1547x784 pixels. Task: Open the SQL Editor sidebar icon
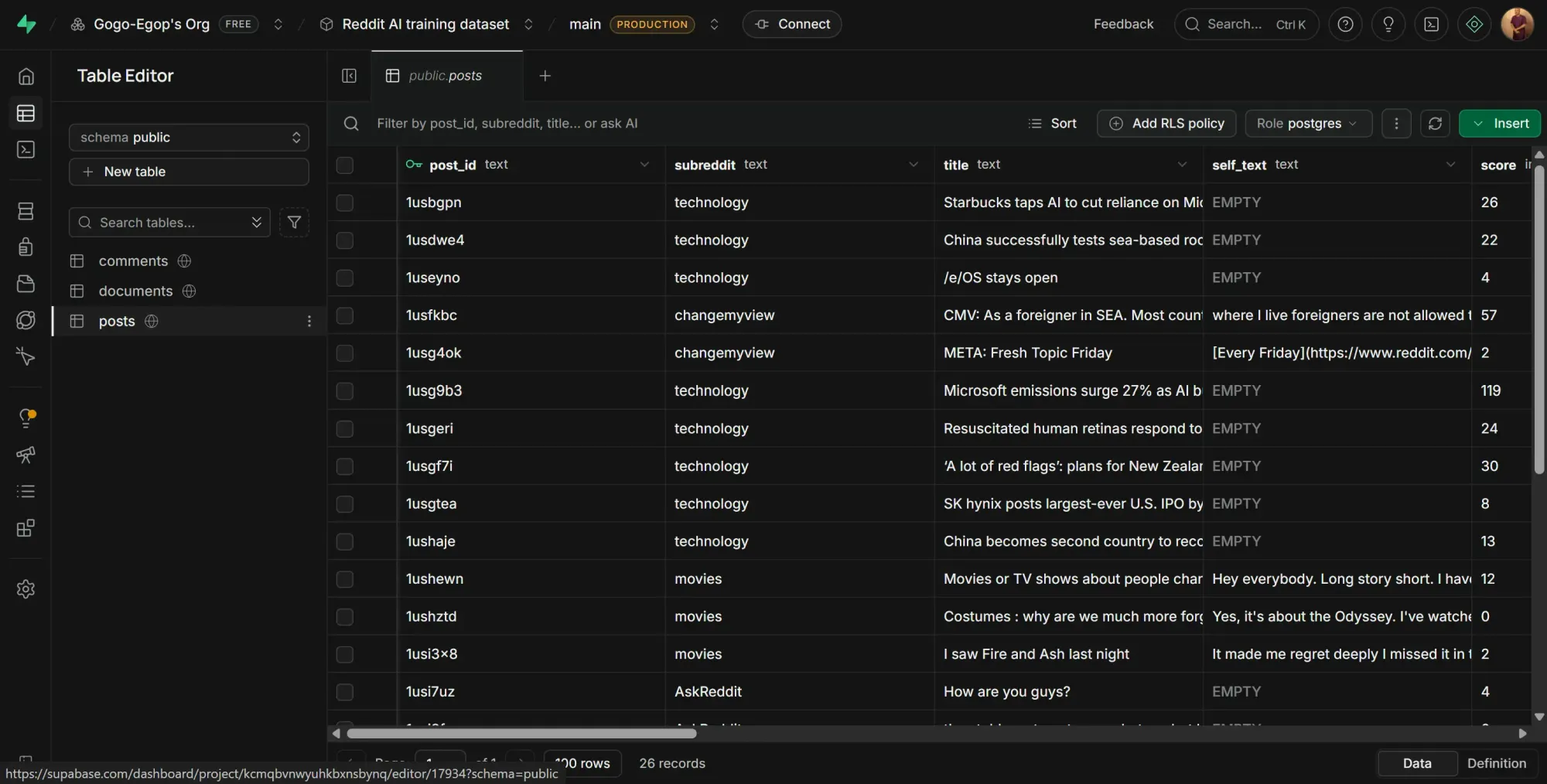pyautogui.click(x=26, y=149)
